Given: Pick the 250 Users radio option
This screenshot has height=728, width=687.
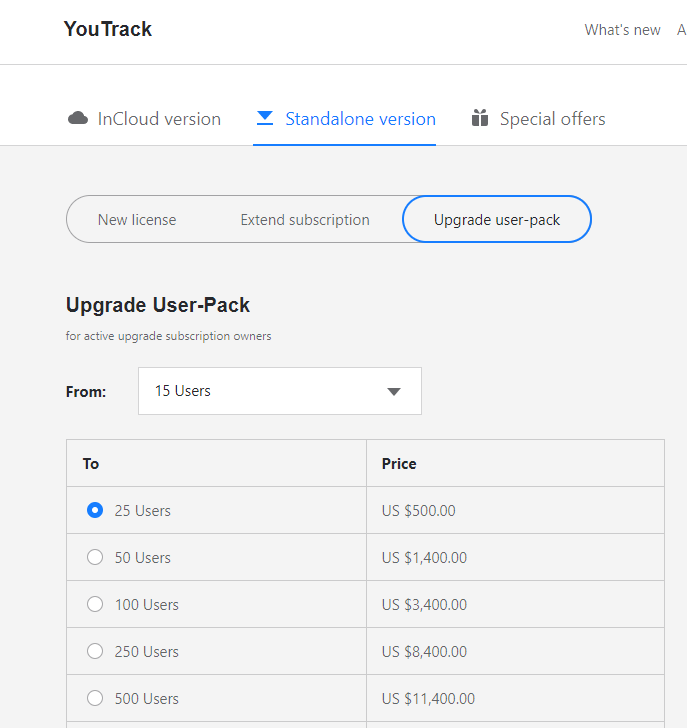Looking at the screenshot, I should coord(95,652).
